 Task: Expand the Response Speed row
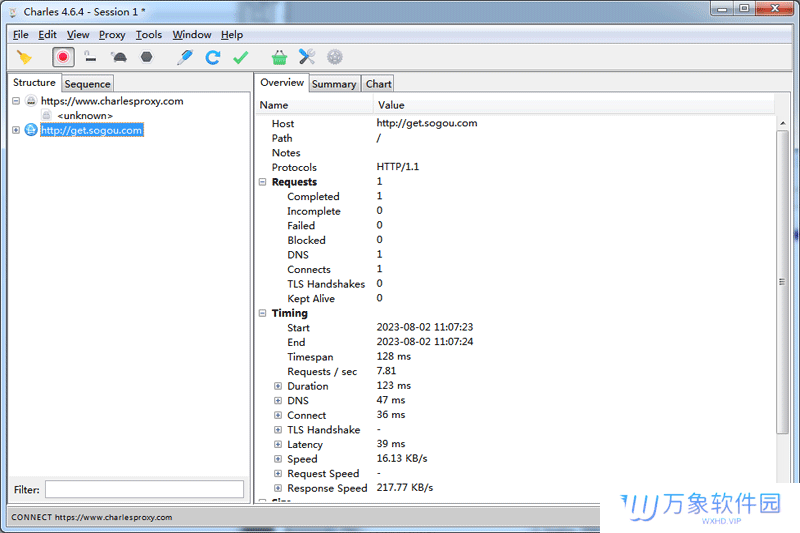pos(278,488)
